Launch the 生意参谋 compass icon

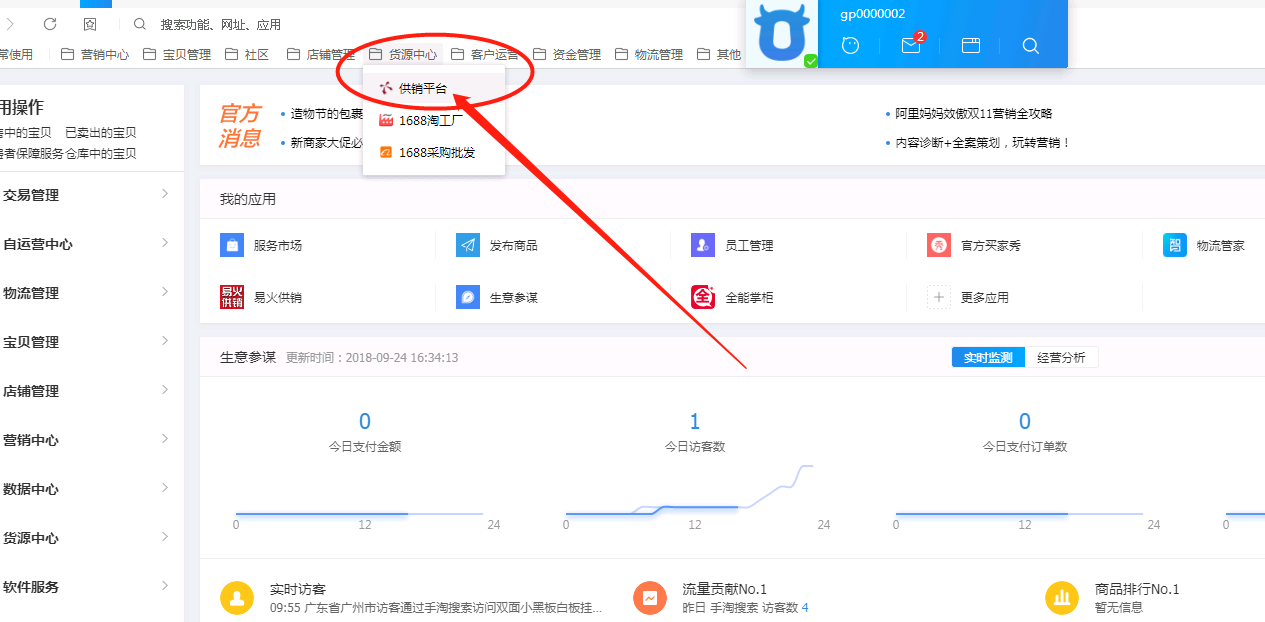coord(467,297)
